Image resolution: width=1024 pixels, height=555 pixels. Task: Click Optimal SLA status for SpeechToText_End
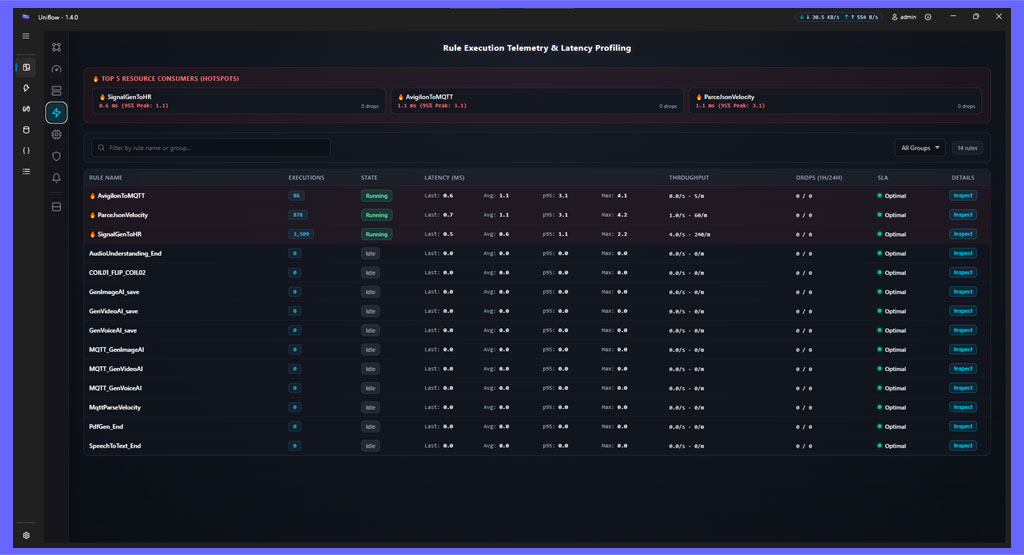click(891, 446)
